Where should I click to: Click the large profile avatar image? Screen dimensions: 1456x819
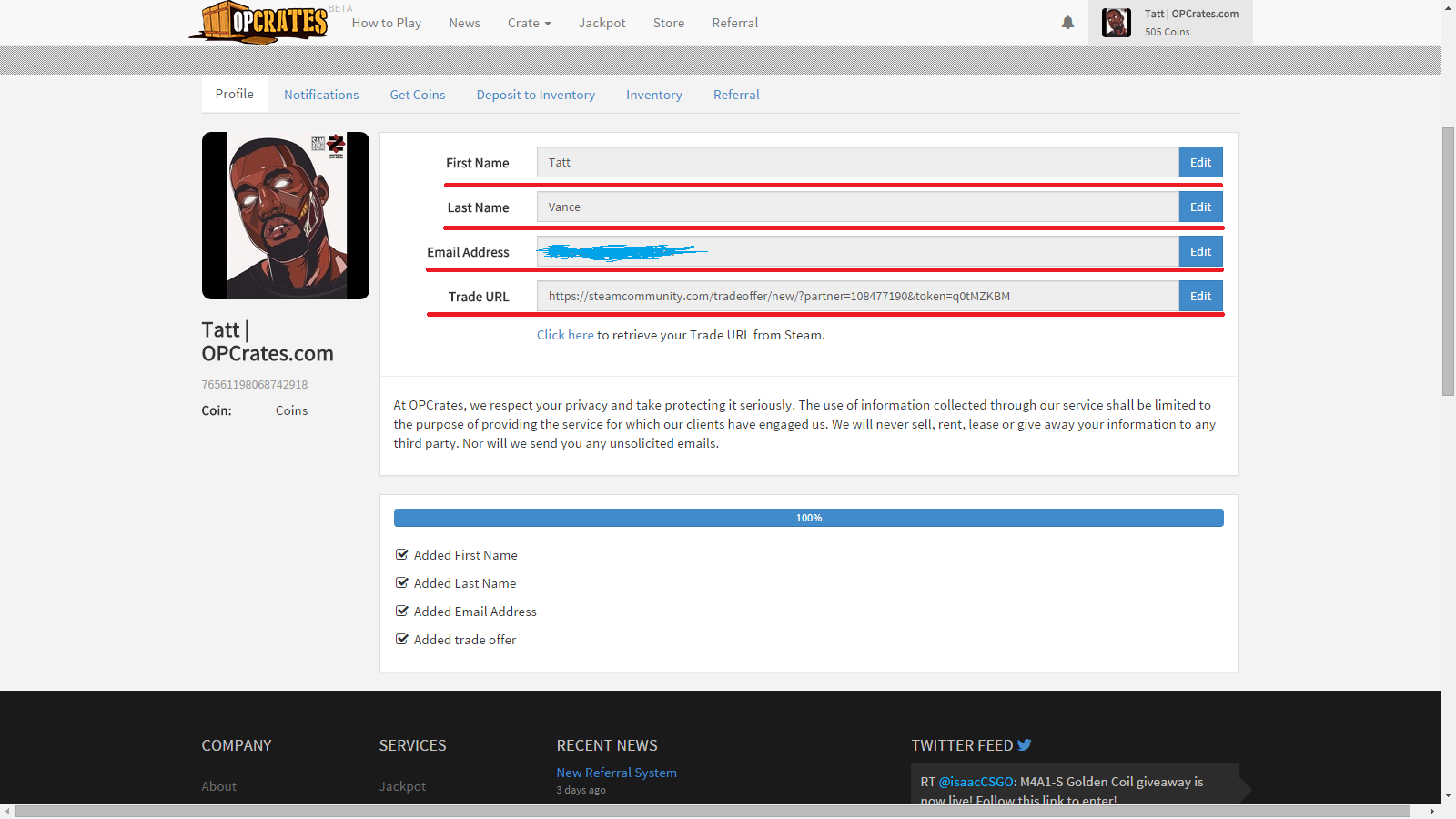click(286, 216)
